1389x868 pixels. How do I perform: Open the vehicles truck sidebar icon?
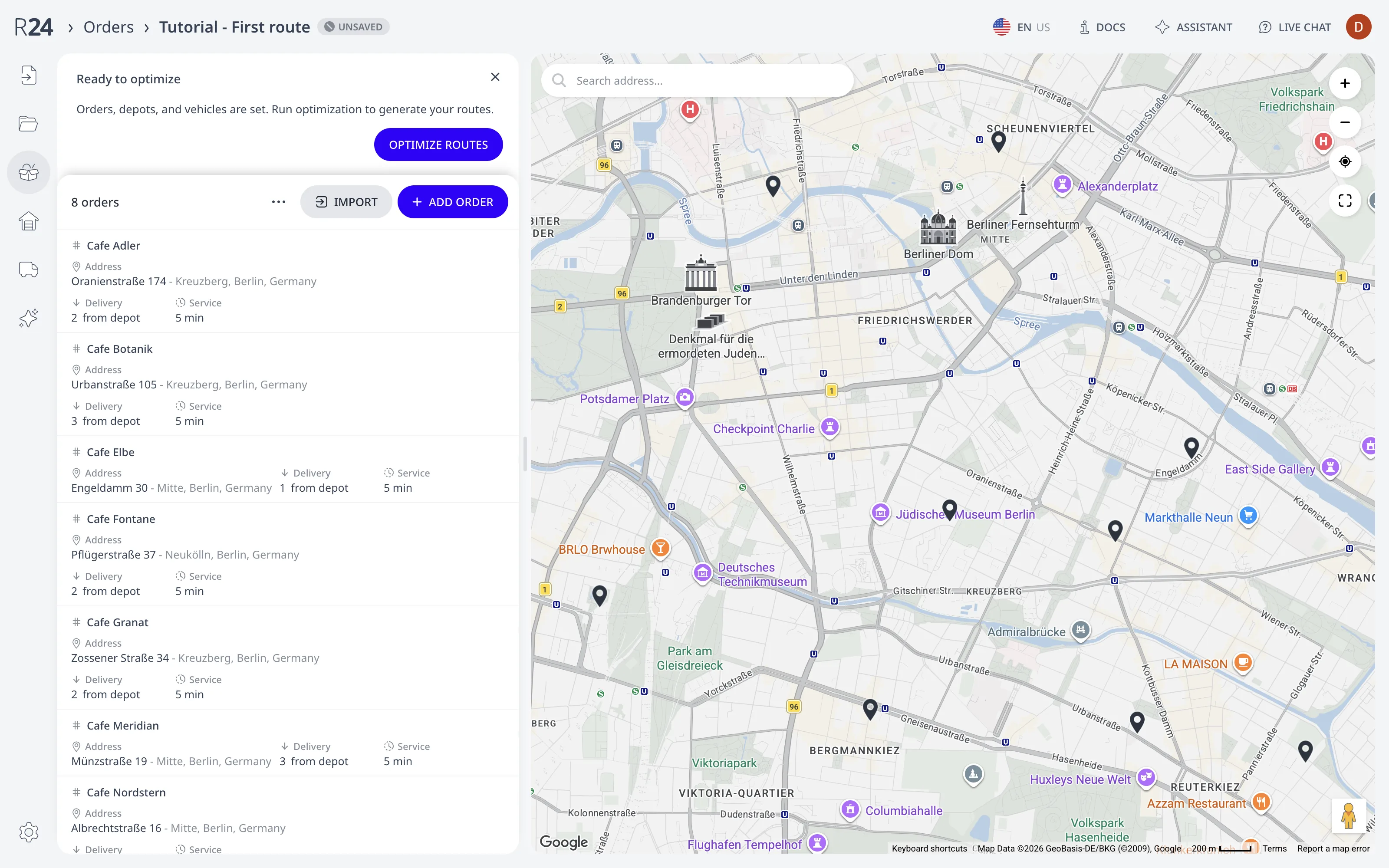click(28, 269)
